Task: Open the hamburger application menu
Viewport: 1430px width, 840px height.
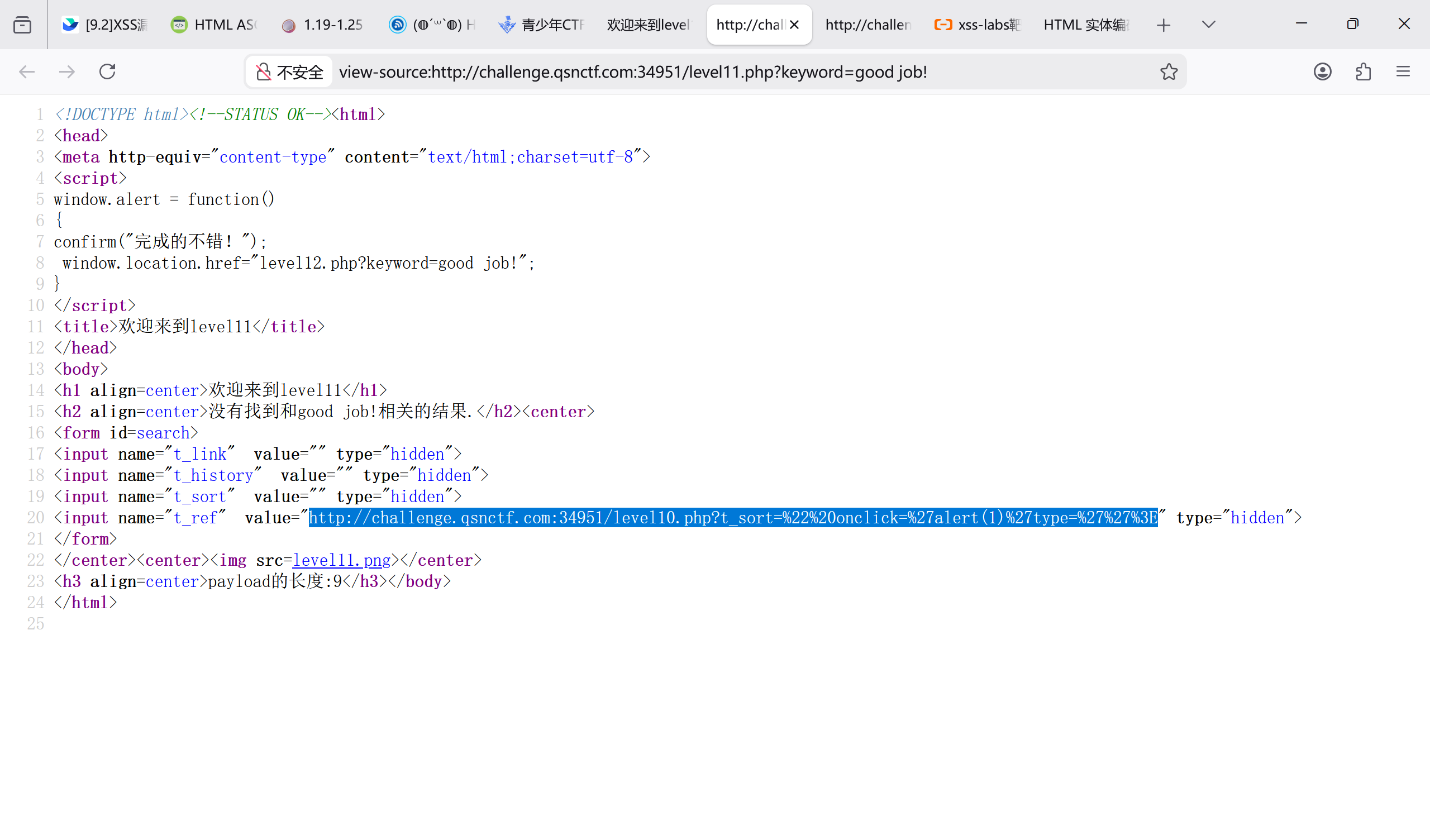Action: [x=1403, y=71]
